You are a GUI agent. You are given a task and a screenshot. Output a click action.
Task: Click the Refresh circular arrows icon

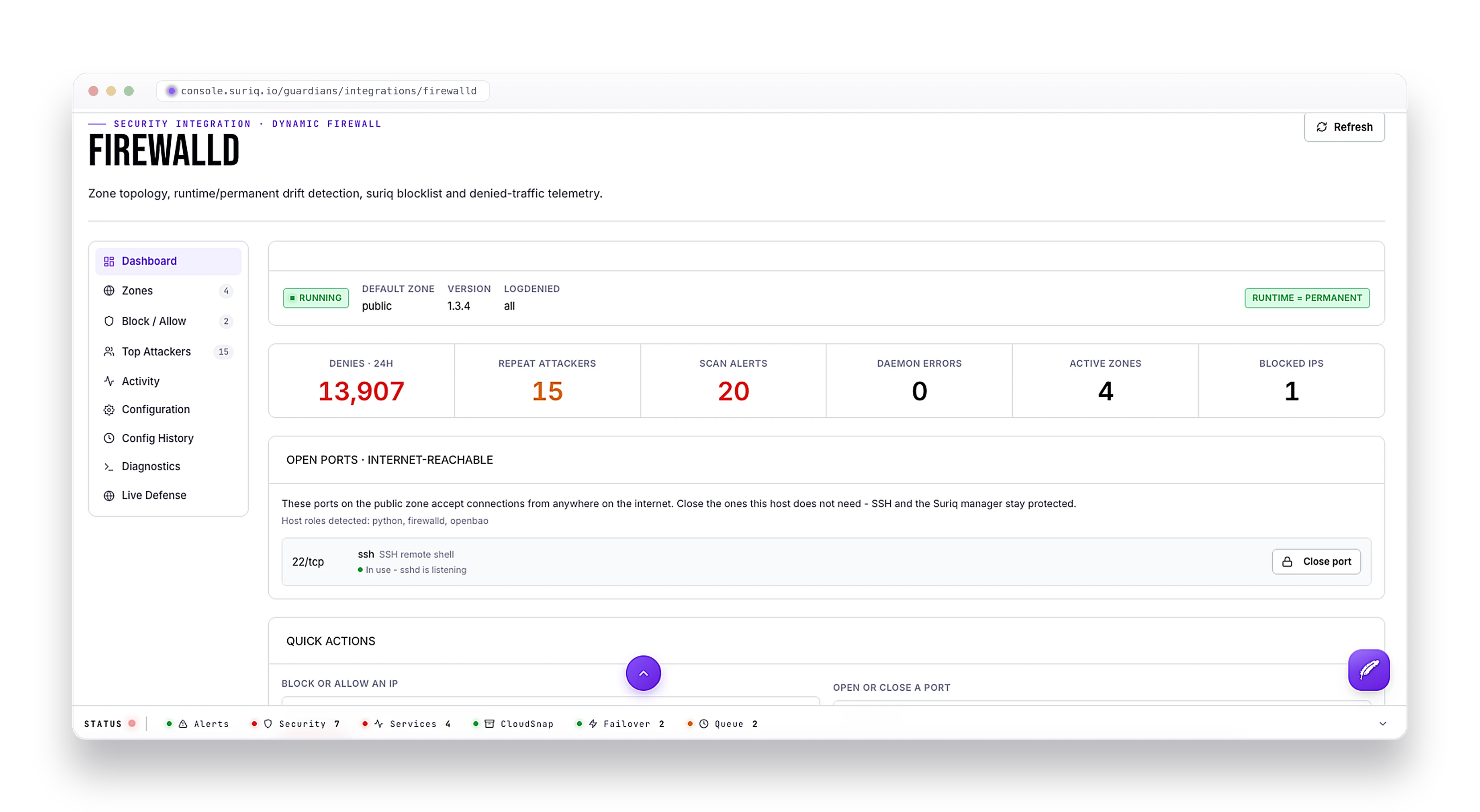click(x=1321, y=127)
